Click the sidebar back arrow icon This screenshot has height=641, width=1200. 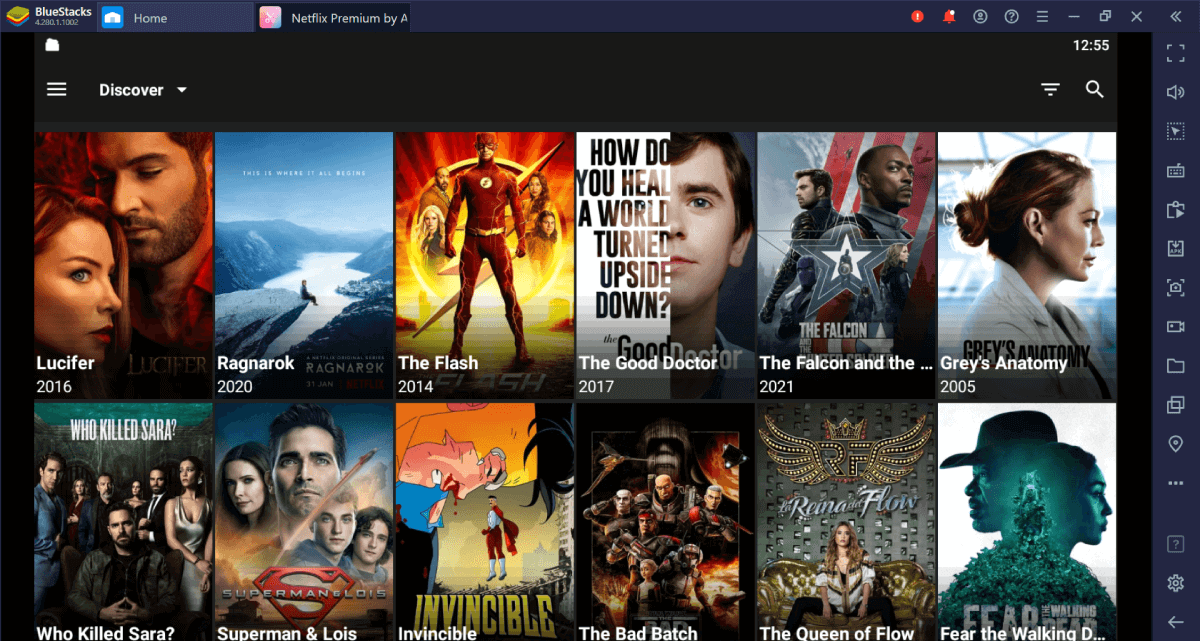click(x=1176, y=622)
